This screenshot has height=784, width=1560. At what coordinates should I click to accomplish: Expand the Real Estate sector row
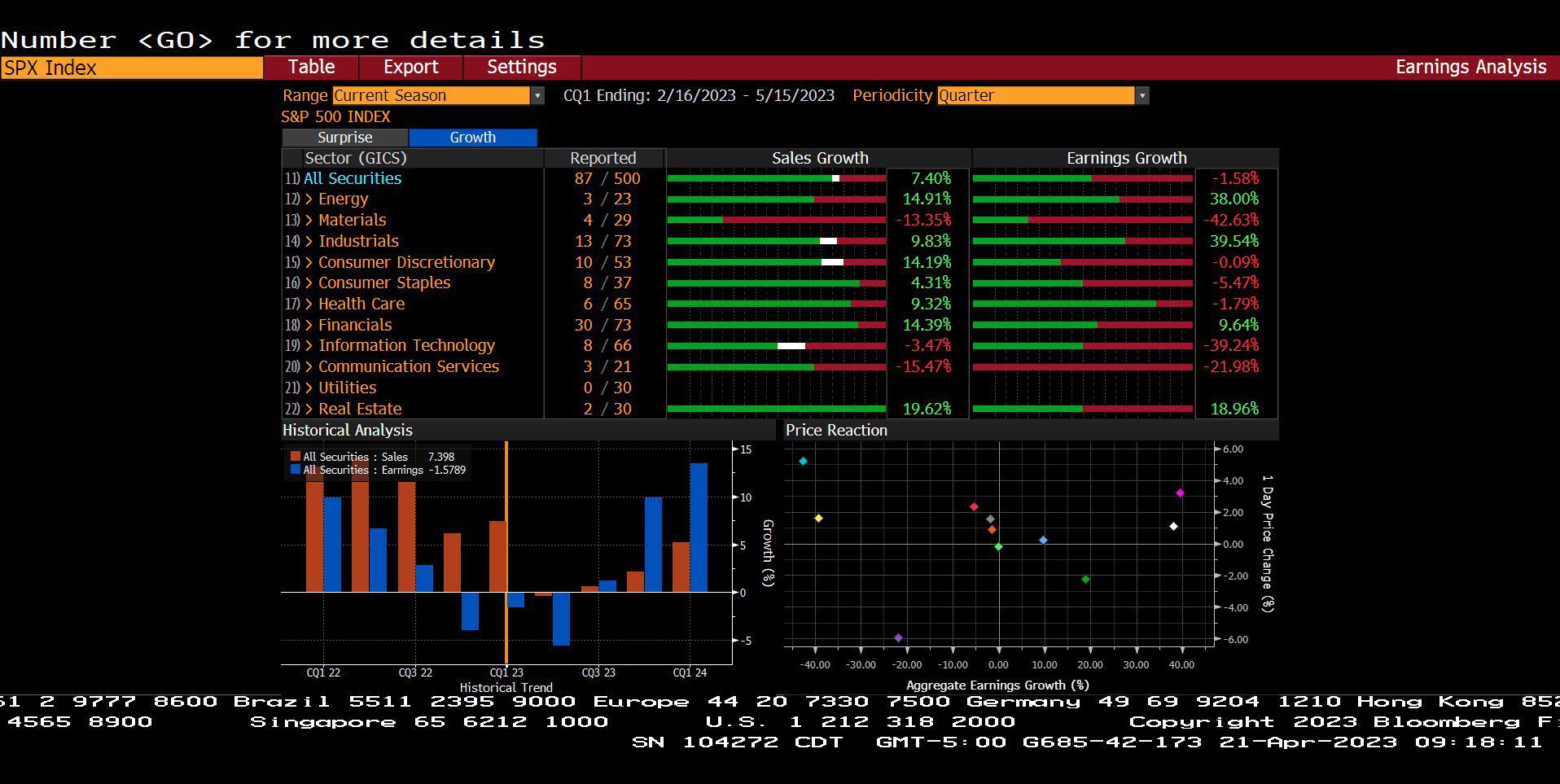[x=309, y=410]
